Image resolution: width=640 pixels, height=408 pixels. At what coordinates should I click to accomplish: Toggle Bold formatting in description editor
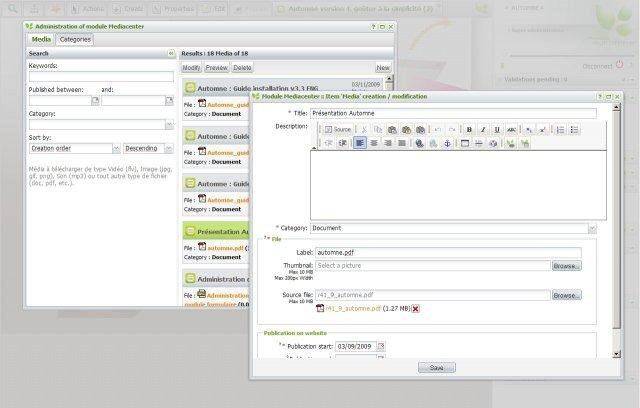tap(469, 130)
